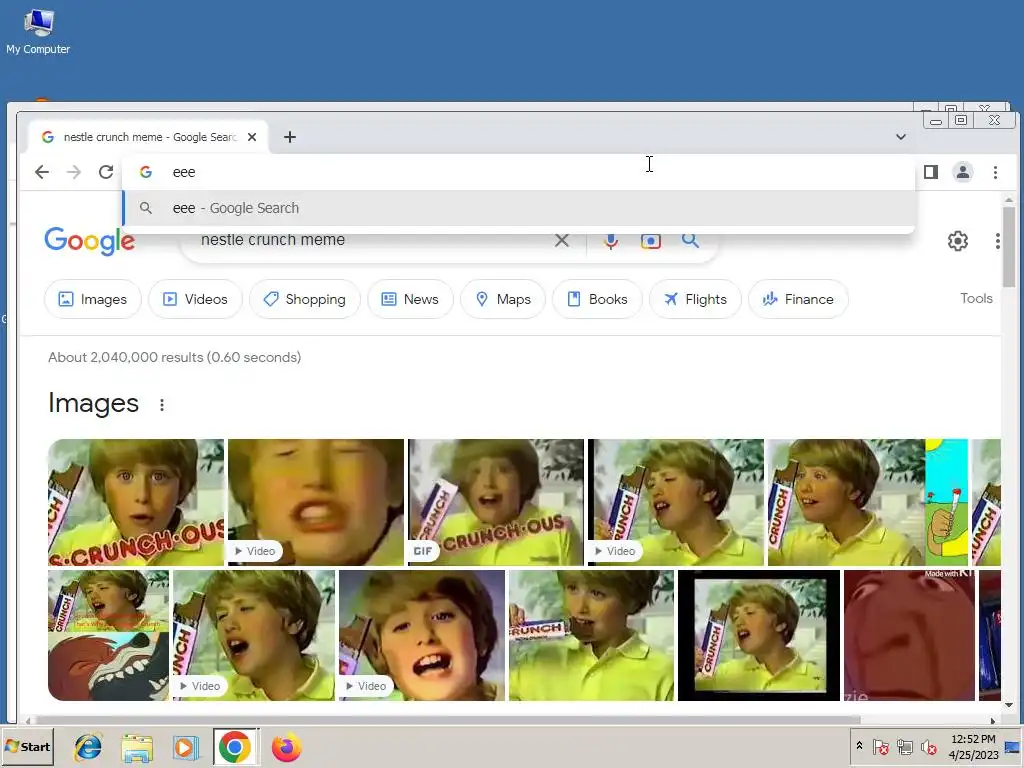Open Google quick settings gear
The image size is (1024, 768).
point(957,241)
